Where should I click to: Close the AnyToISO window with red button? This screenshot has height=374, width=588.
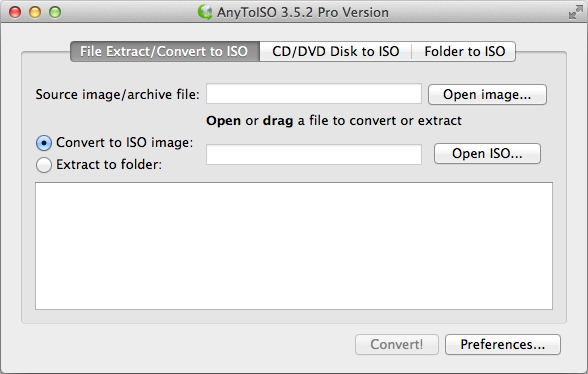[15, 12]
